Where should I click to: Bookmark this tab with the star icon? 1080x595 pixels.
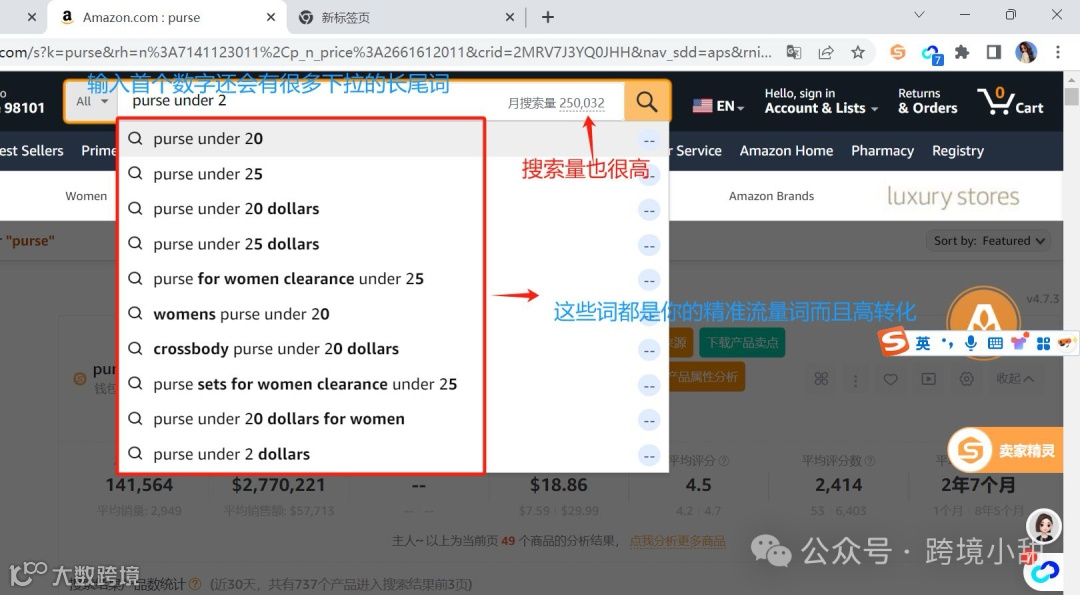pos(858,52)
